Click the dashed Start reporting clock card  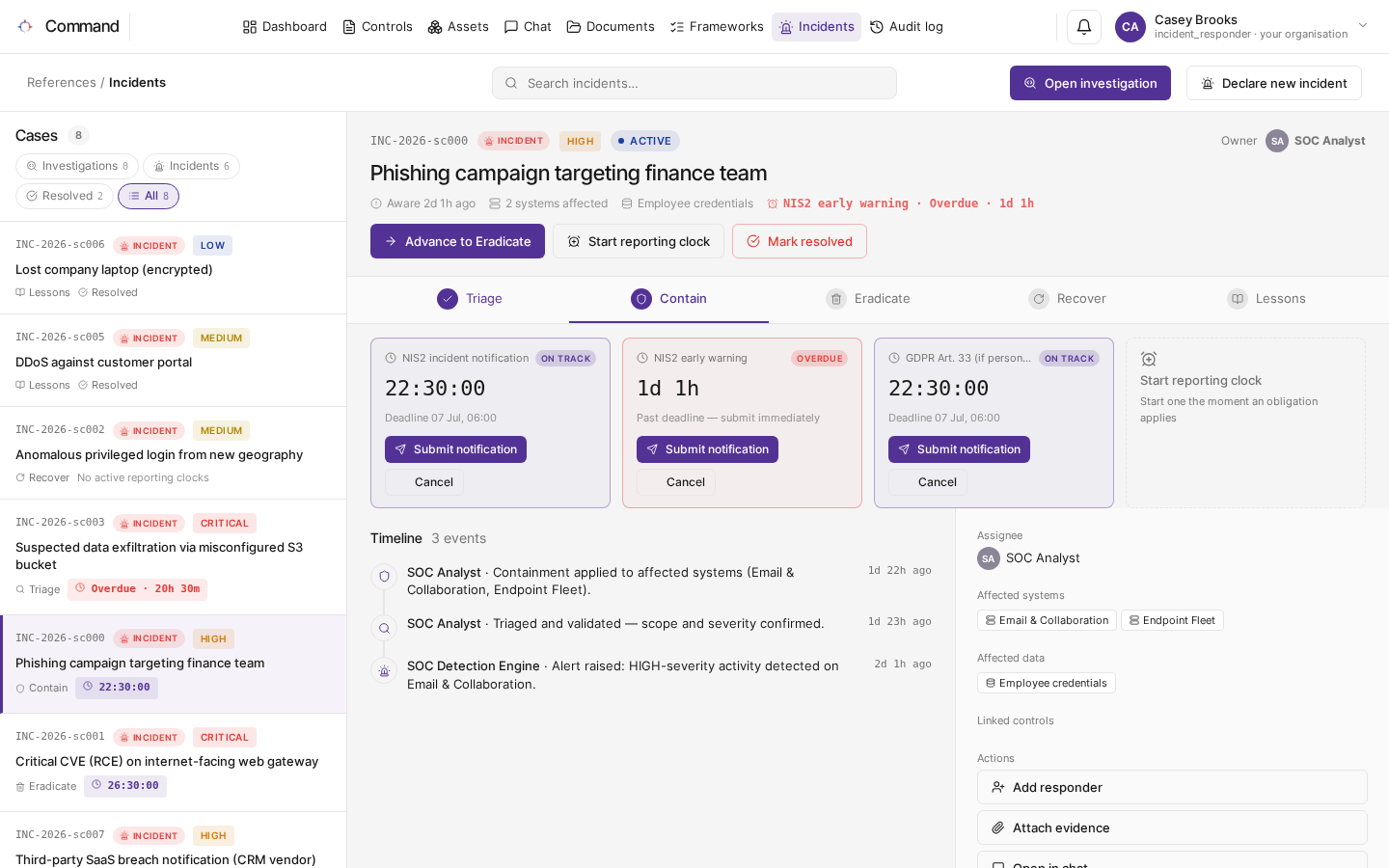coord(1245,422)
